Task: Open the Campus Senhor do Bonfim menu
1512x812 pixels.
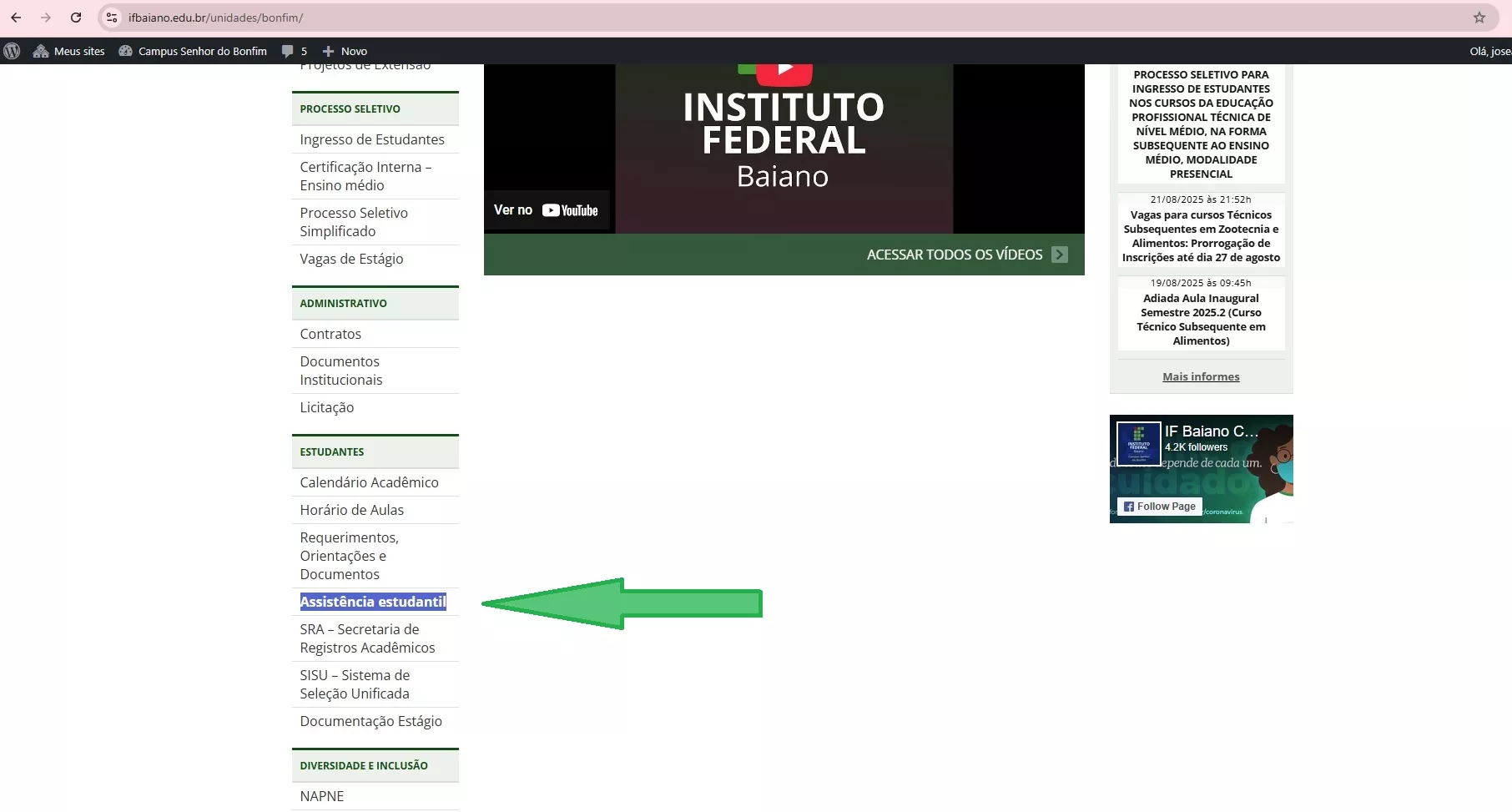Action: [193, 51]
